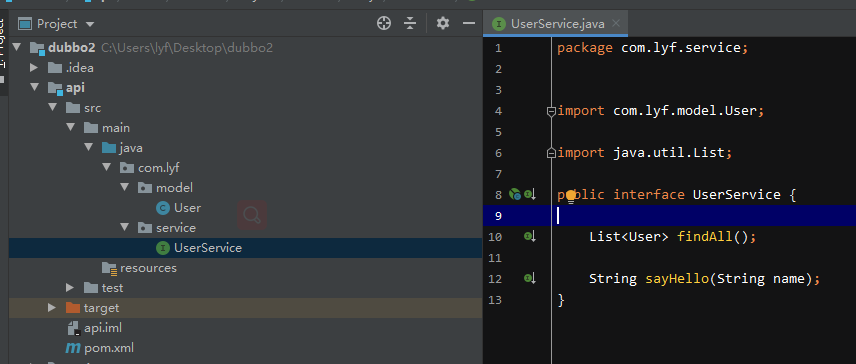
Task: Click the Project tool window icon
Action: 25,23
